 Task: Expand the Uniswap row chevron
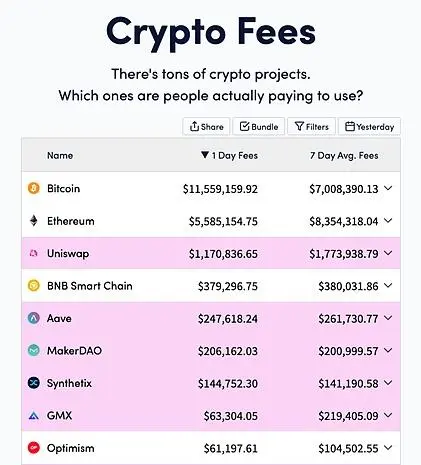pyautogui.click(x=388, y=253)
